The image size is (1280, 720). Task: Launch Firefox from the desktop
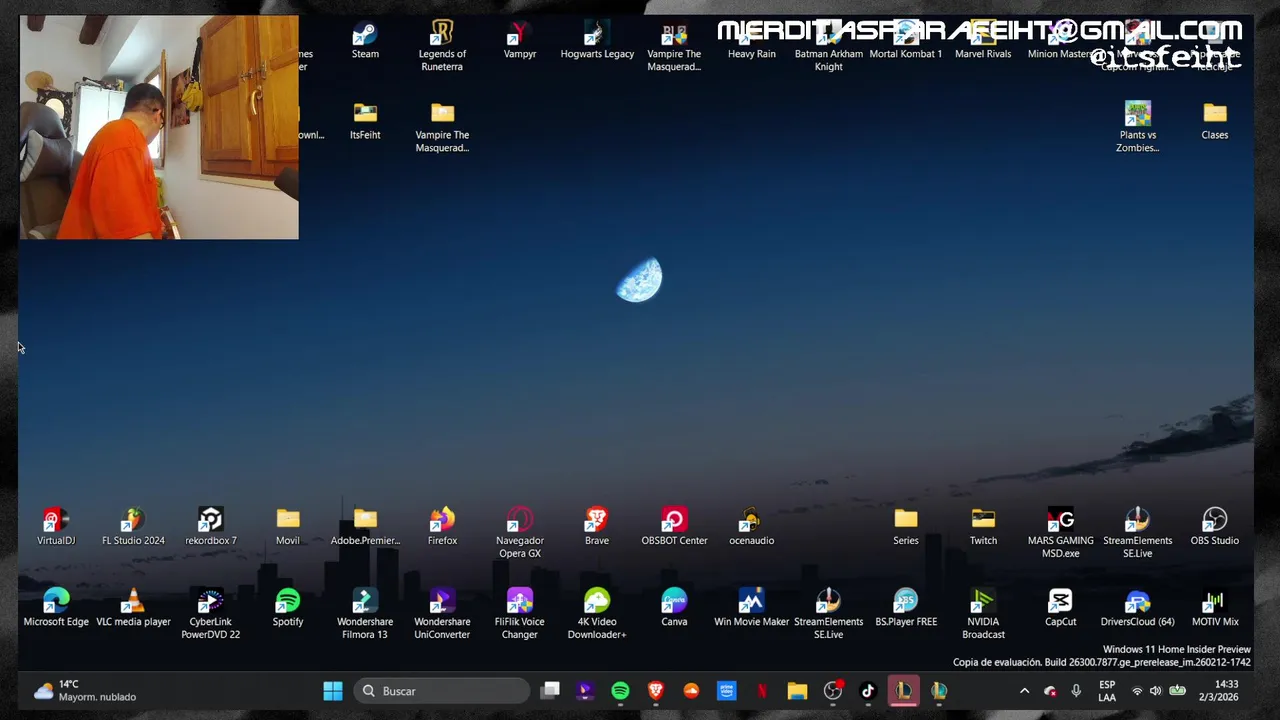tap(442, 527)
